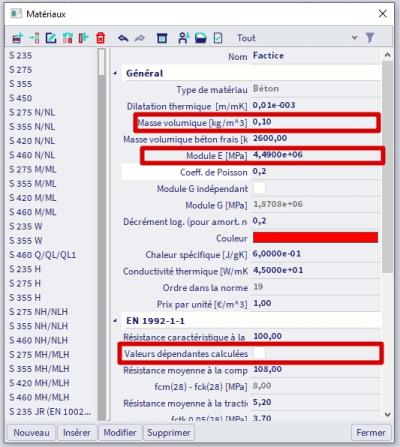The height and width of the screenshot is (447, 400).
Task: Click the Modifier button
Action: coord(120,433)
